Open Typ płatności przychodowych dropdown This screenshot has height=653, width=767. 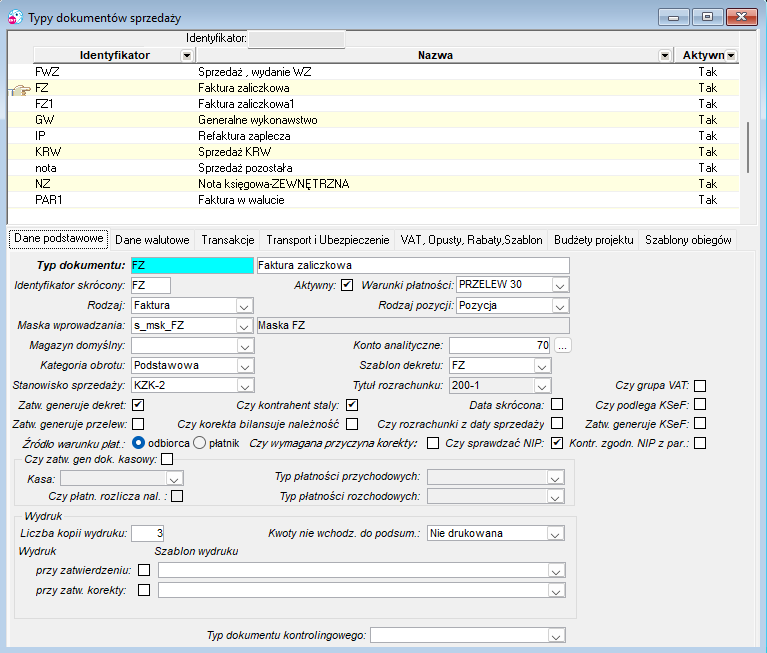click(x=555, y=477)
